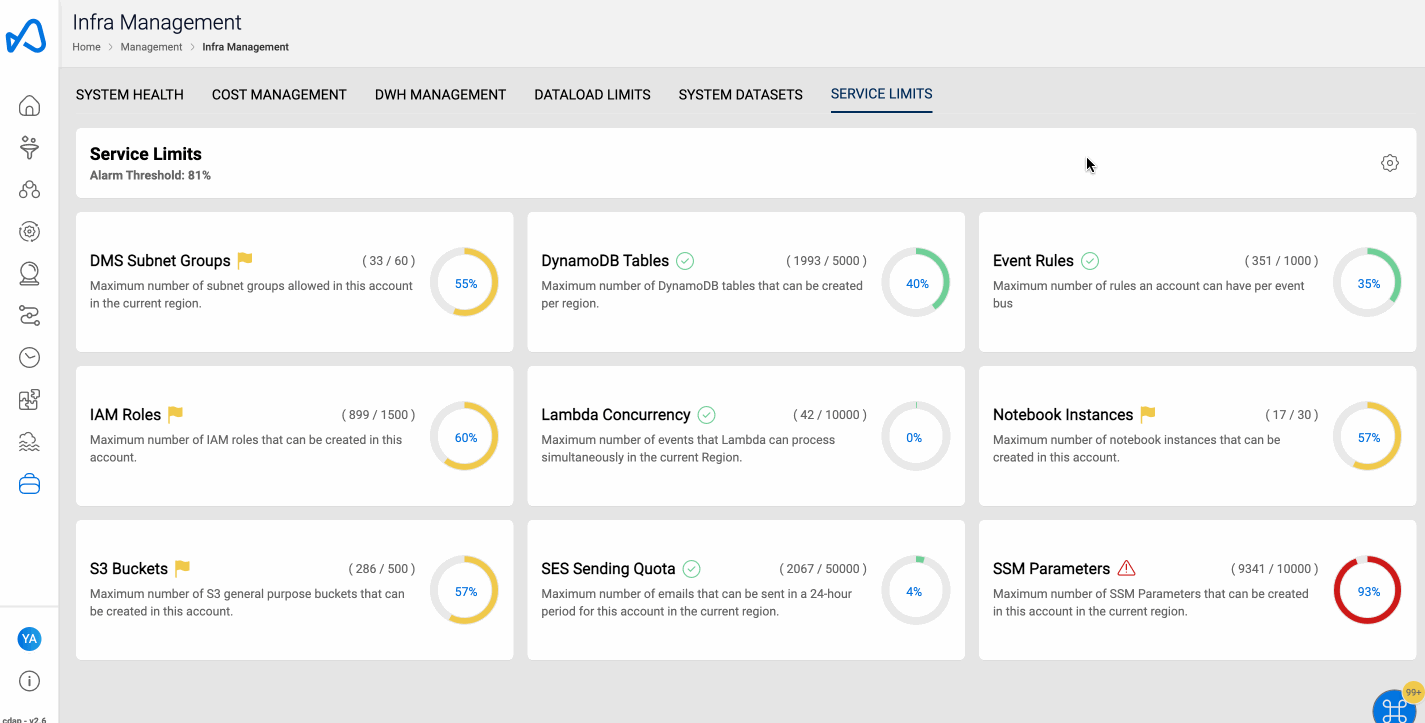Viewport: 1425px width, 723px height.
Task: Open the gear-in-circle sidebar icon
Action: [30, 232]
